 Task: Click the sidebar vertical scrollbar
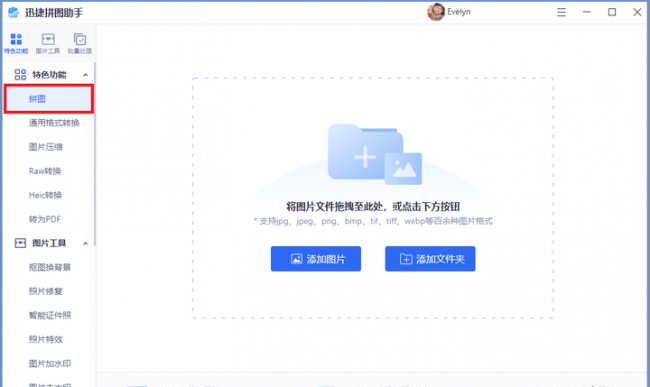(95, 154)
